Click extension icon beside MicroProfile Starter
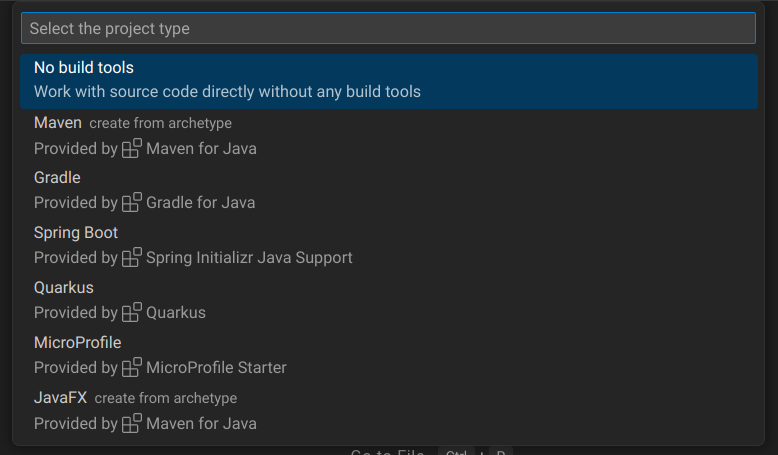Screen dimensions: 778x455 click(131, 368)
